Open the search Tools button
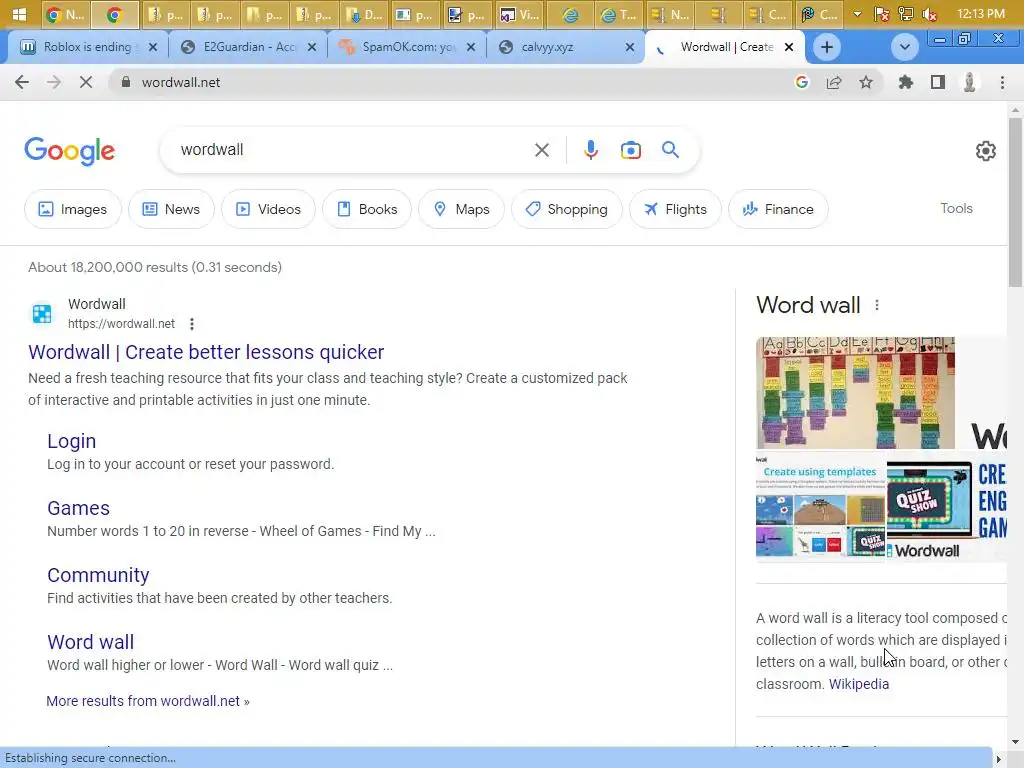The height and width of the screenshot is (768, 1024). (x=956, y=208)
